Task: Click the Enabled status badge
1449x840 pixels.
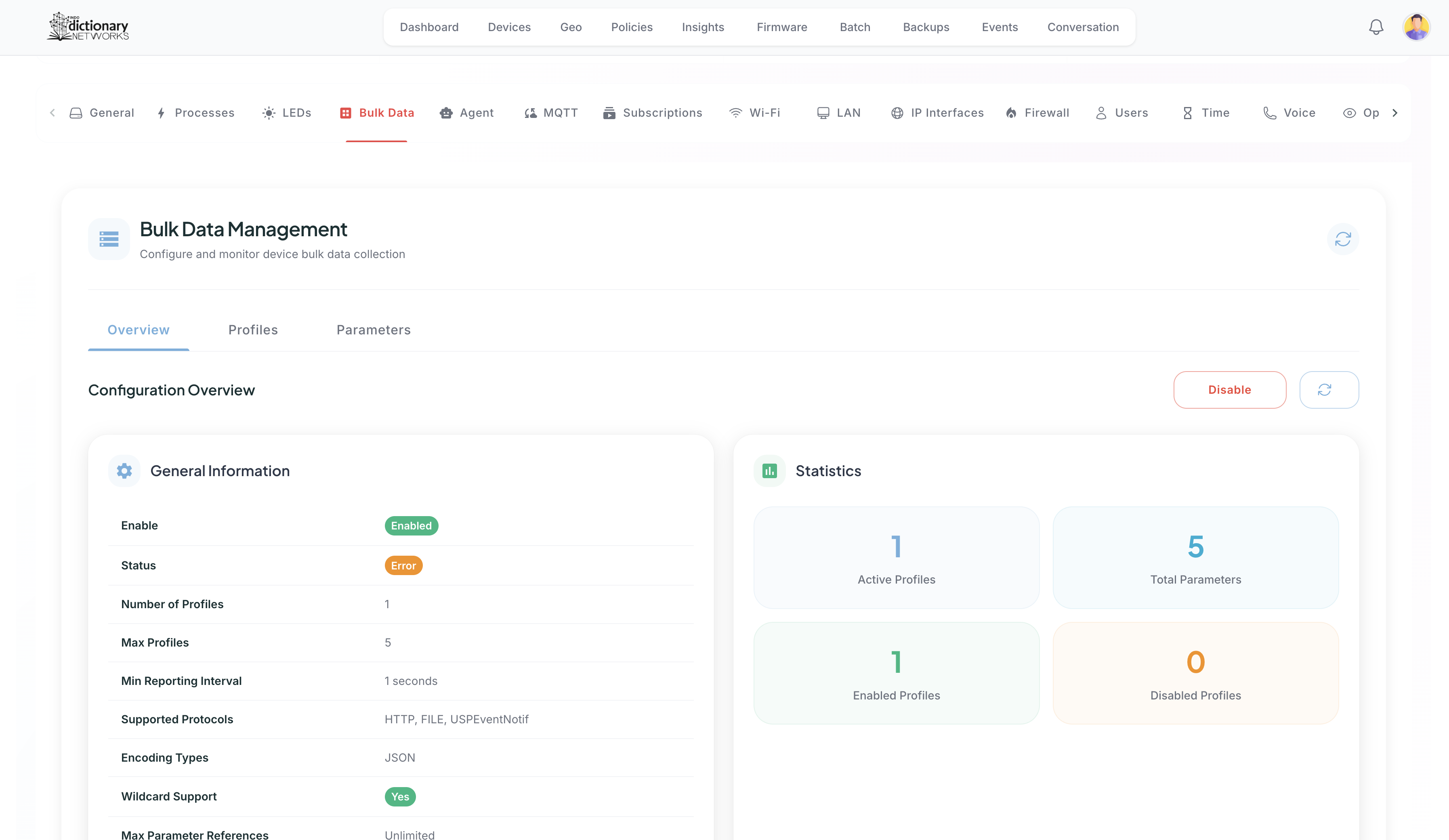Action: point(411,525)
